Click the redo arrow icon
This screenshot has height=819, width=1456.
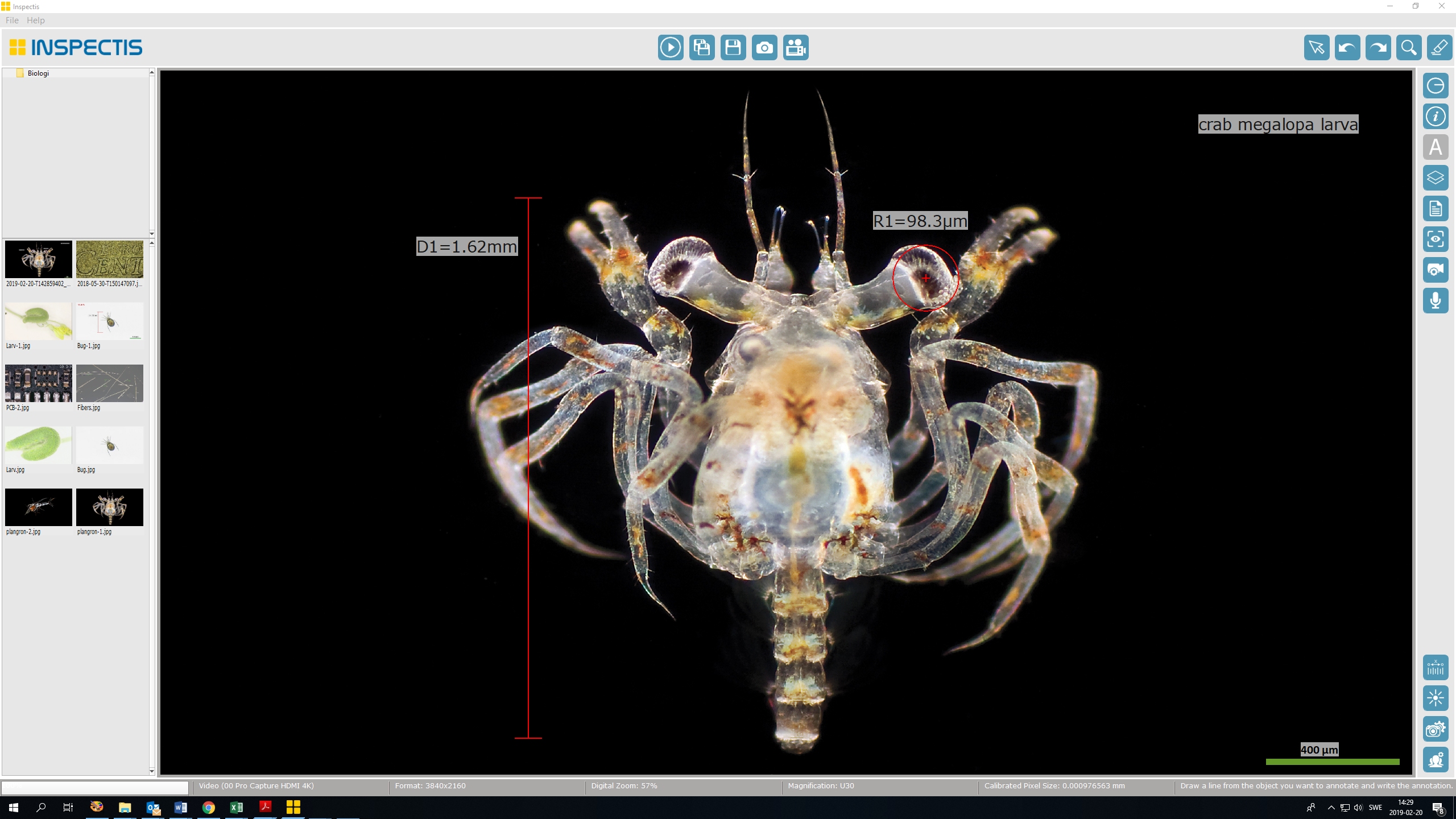(1378, 48)
